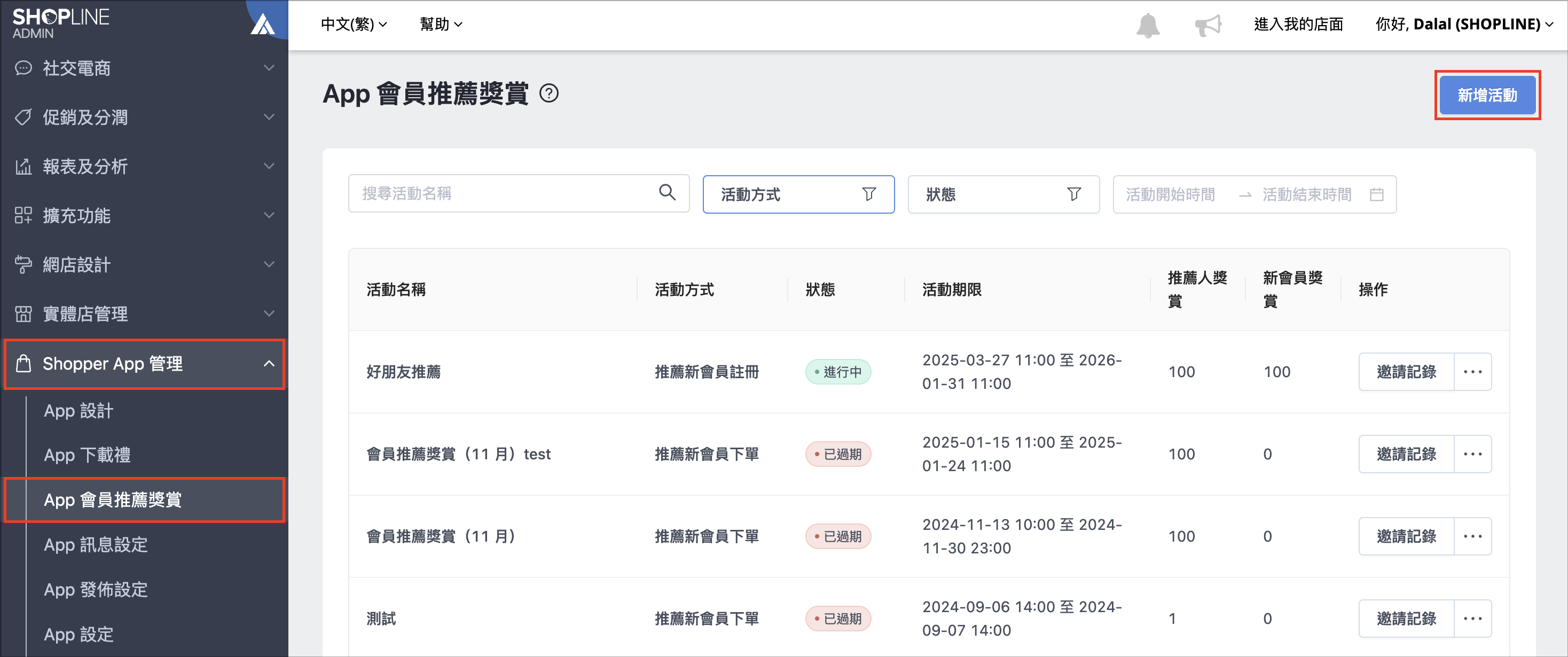Go to App 發佈設定 in sidebar
Viewport: 1568px width, 657px height.
[96, 589]
